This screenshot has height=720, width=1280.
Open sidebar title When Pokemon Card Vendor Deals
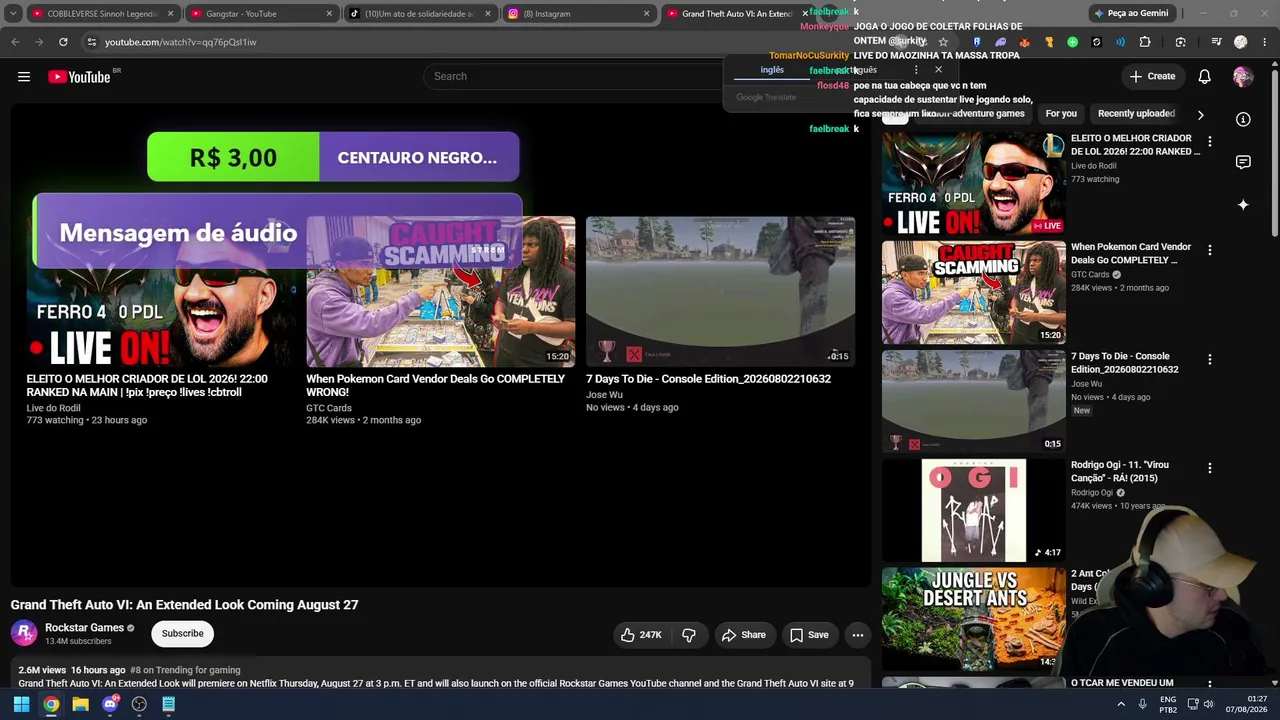tap(1131, 253)
